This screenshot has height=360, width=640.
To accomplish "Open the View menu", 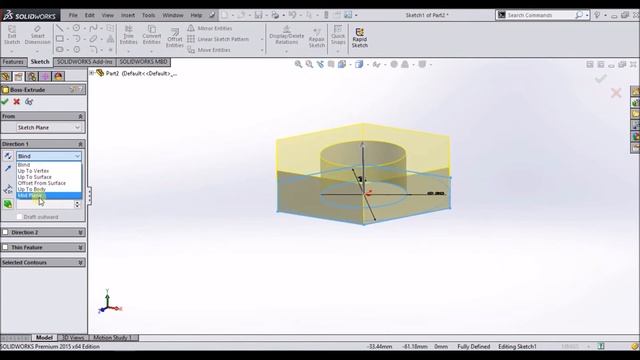I will pyautogui.click(x=108, y=15).
